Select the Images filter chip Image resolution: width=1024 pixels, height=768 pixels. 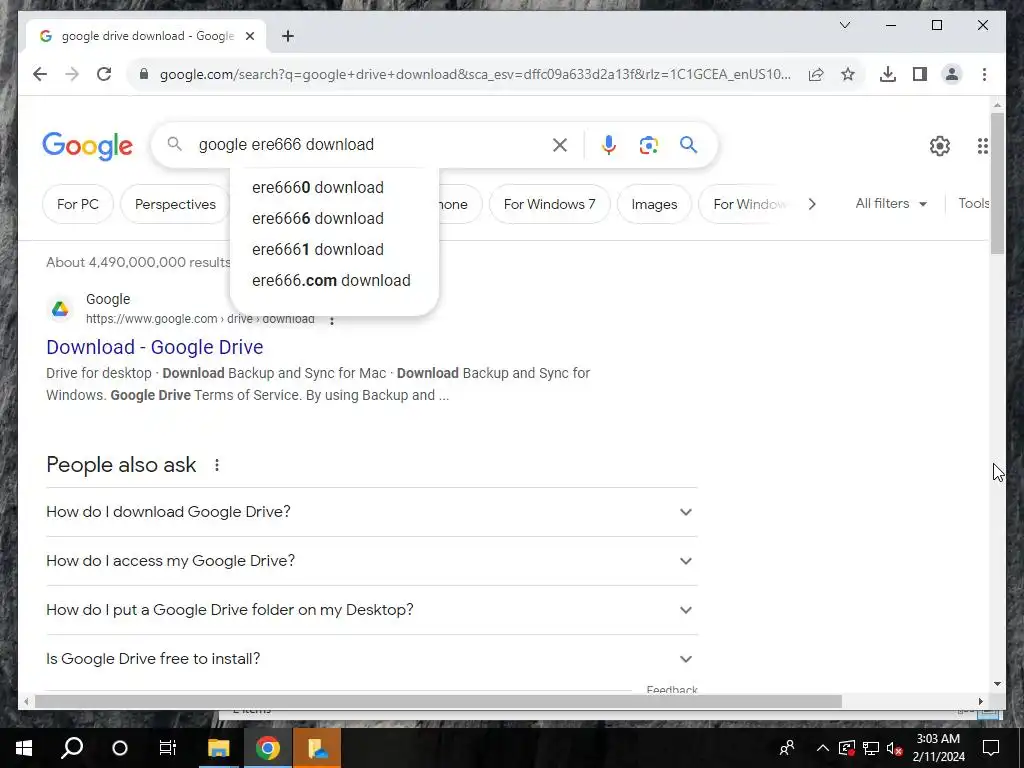tap(654, 204)
